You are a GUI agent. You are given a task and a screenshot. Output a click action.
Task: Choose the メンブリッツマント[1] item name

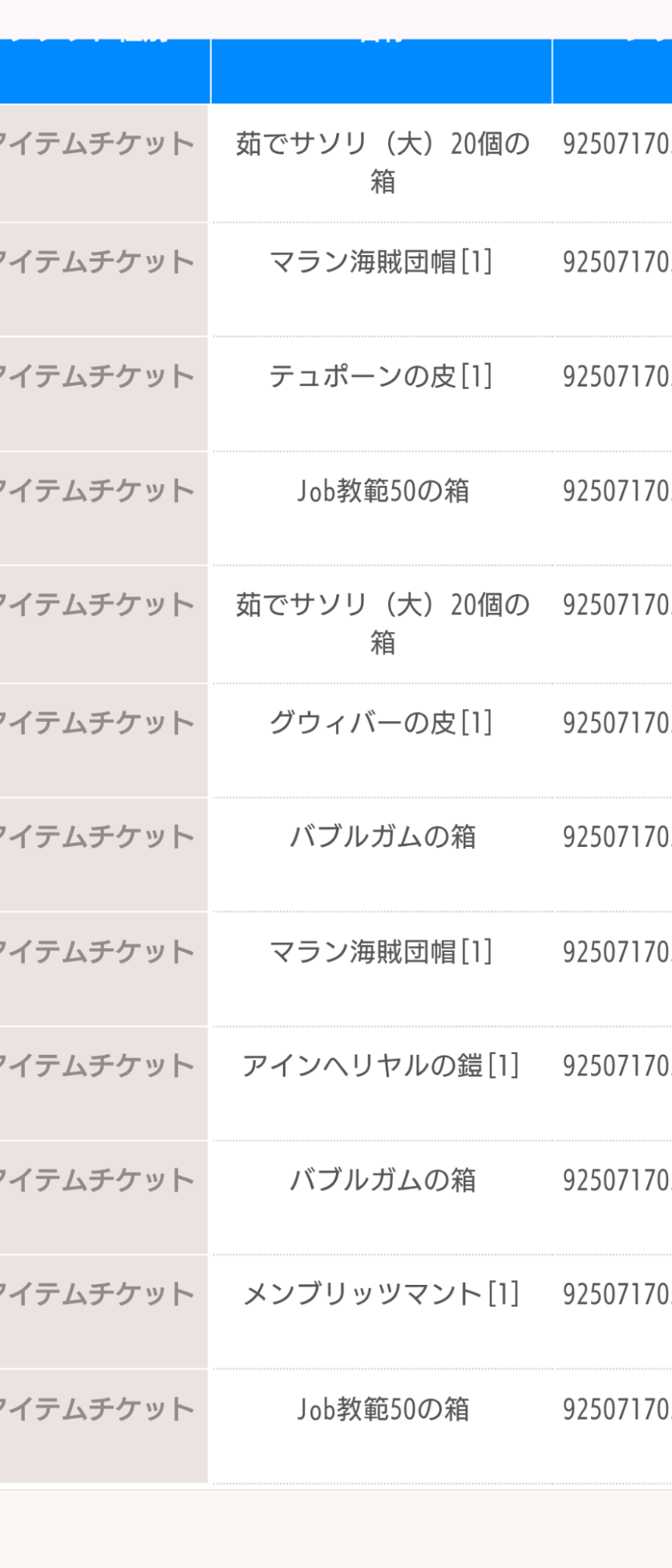tap(381, 1294)
